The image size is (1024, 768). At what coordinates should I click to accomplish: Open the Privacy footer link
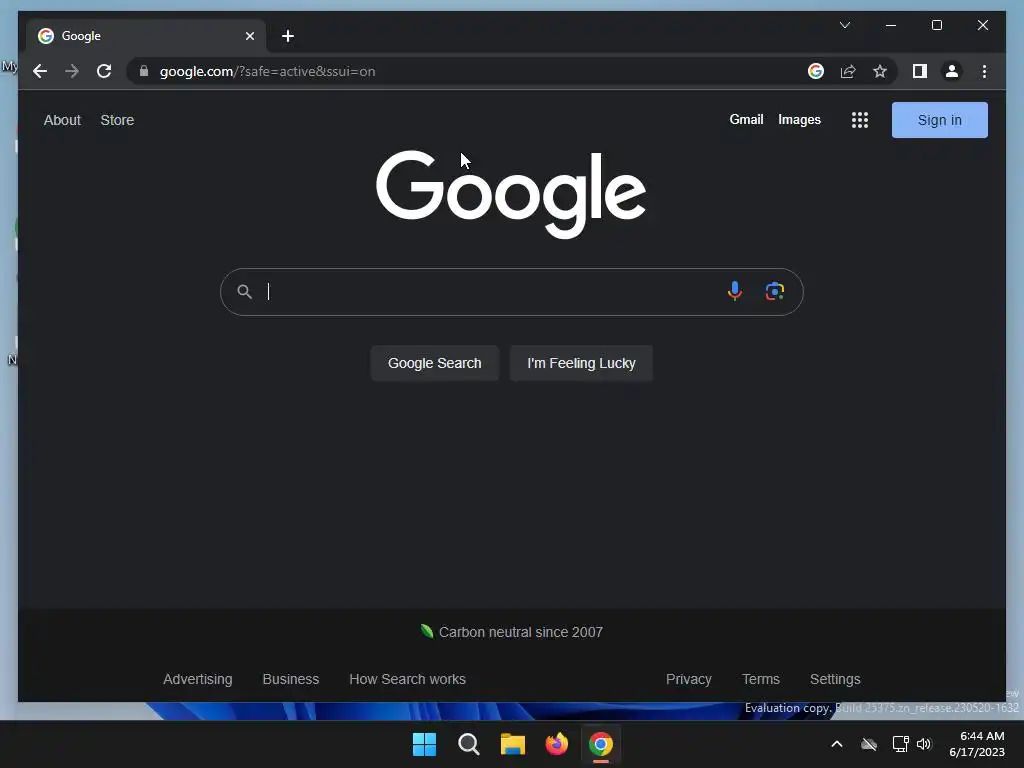pos(688,679)
